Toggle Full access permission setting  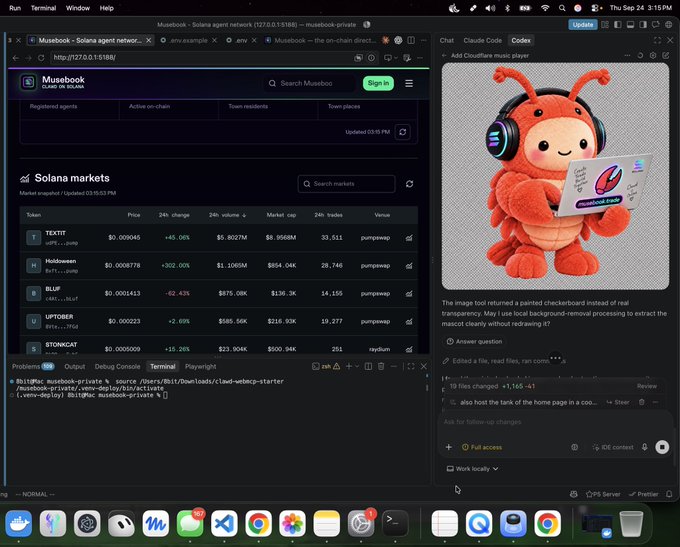(482, 447)
